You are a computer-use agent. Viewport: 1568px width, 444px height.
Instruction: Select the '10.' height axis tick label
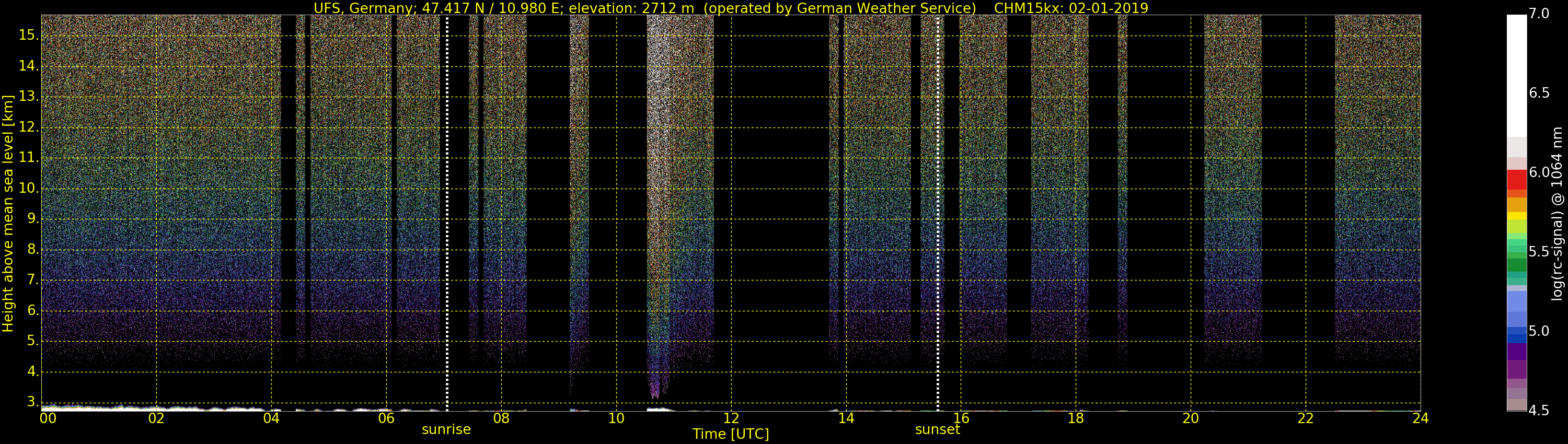pos(29,188)
